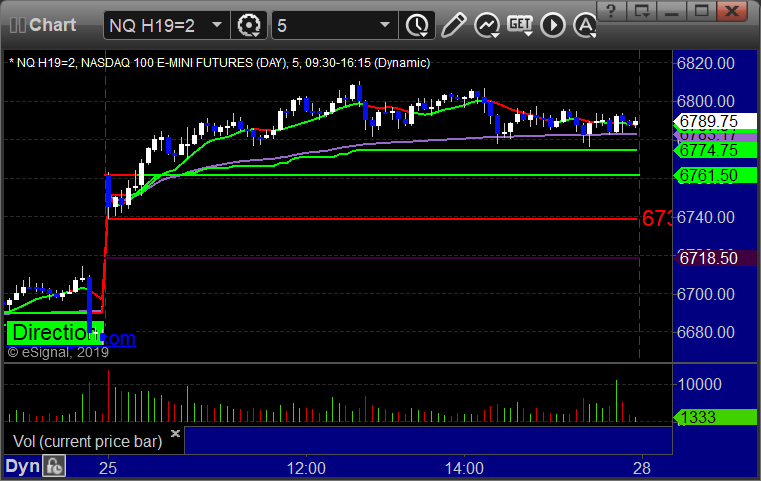Click the interval field showing 5
The width and height of the screenshot is (761, 481).
pyautogui.click(x=335, y=25)
